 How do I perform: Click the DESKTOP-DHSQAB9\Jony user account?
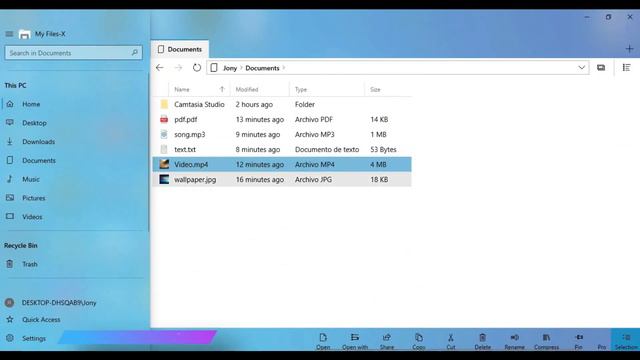59,303
